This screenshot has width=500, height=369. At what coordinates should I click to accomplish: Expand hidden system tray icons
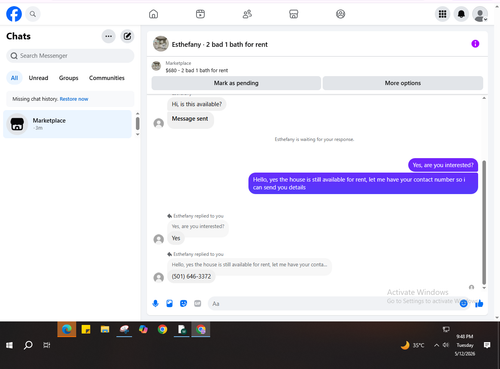point(436,345)
